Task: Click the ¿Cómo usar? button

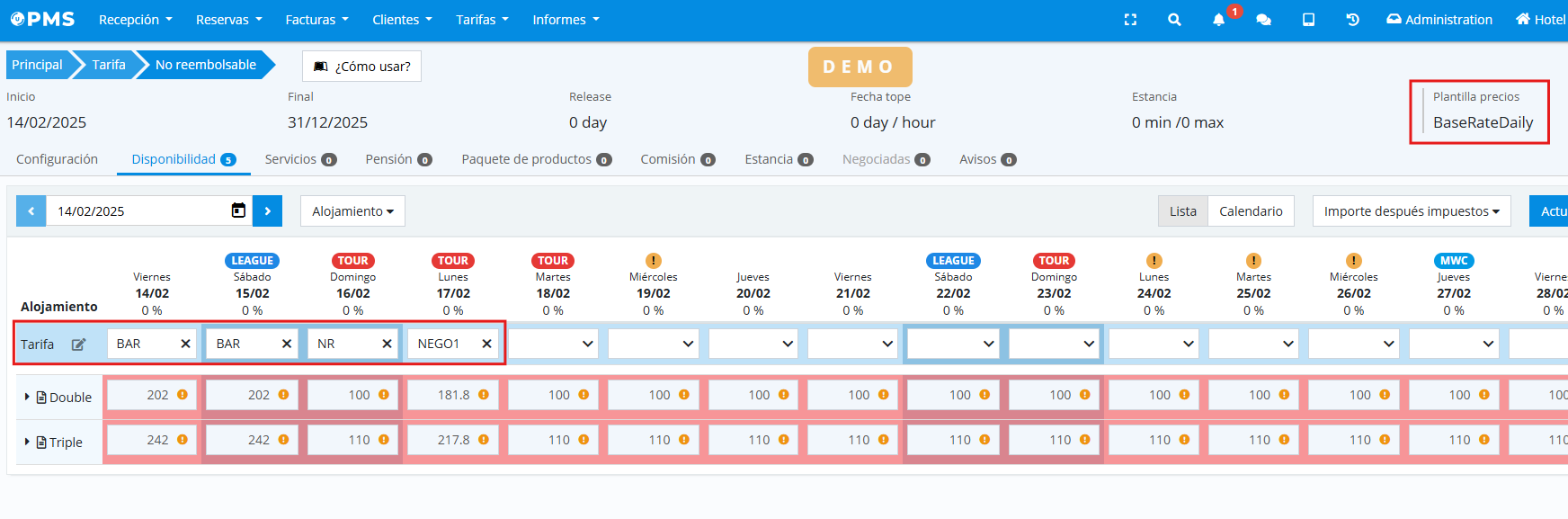Action: 361,66
